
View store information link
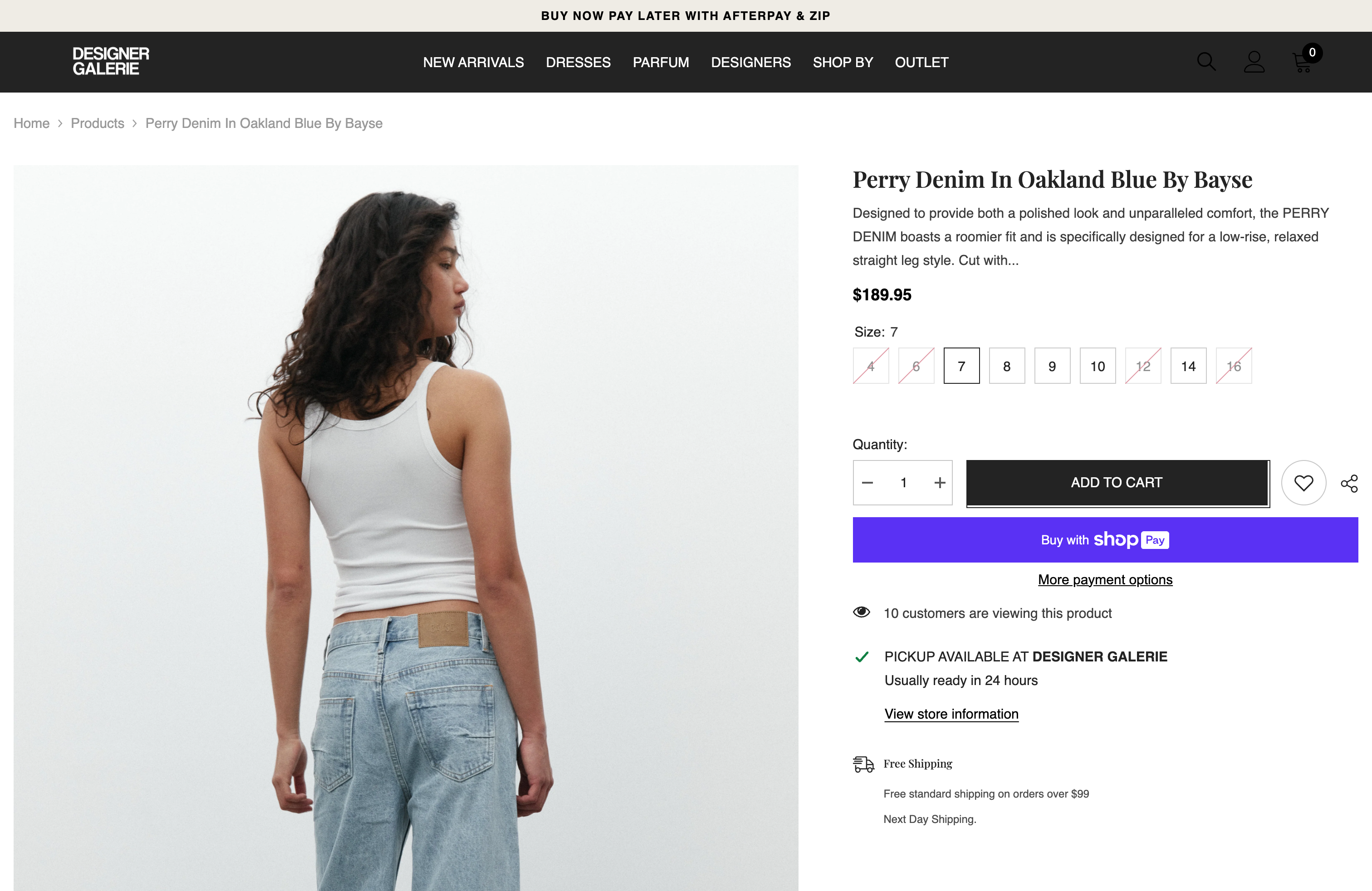(951, 714)
